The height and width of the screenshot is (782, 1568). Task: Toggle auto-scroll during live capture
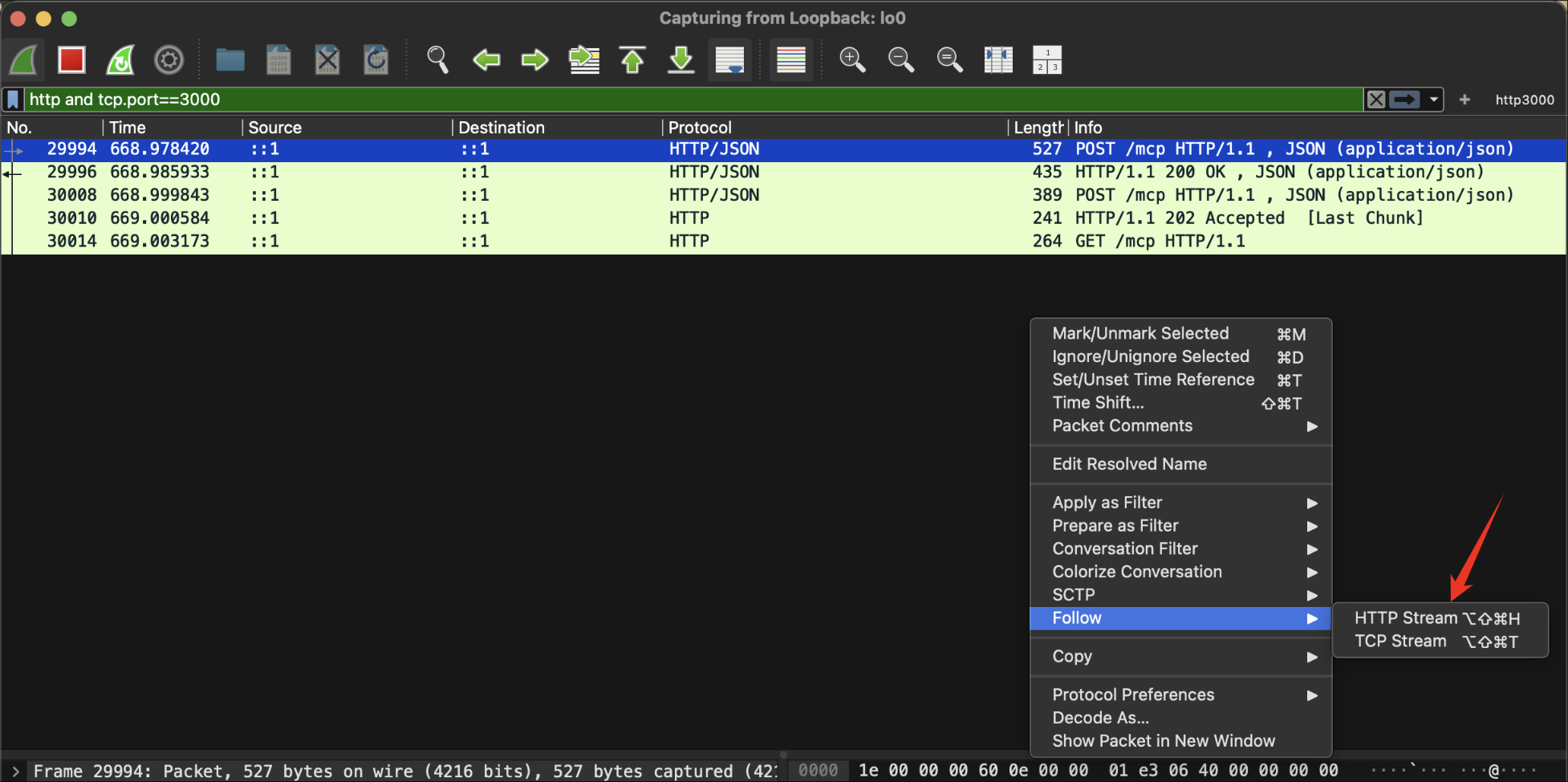coord(729,59)
